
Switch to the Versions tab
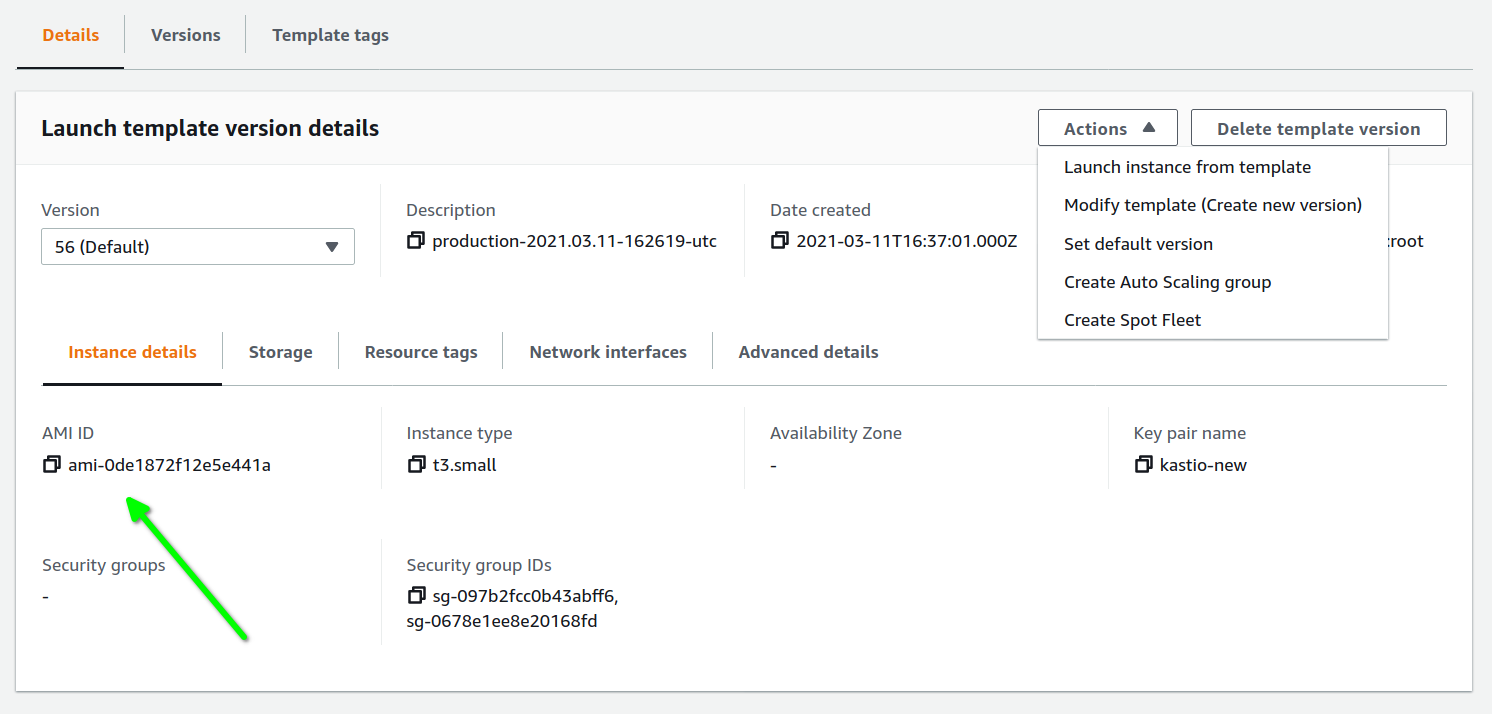(x=185, y=35)
